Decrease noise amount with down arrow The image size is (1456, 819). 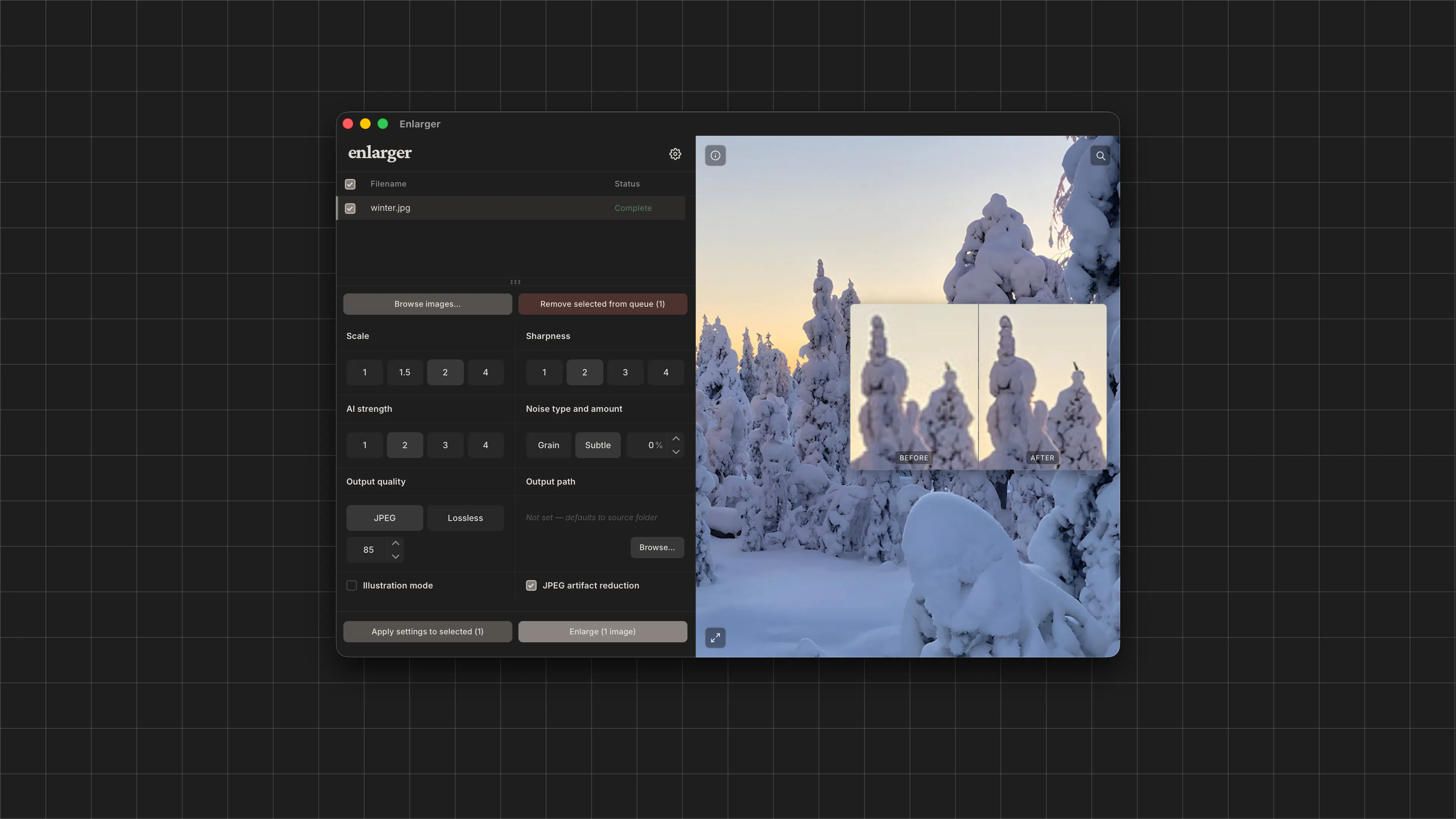tap(676, 452)
